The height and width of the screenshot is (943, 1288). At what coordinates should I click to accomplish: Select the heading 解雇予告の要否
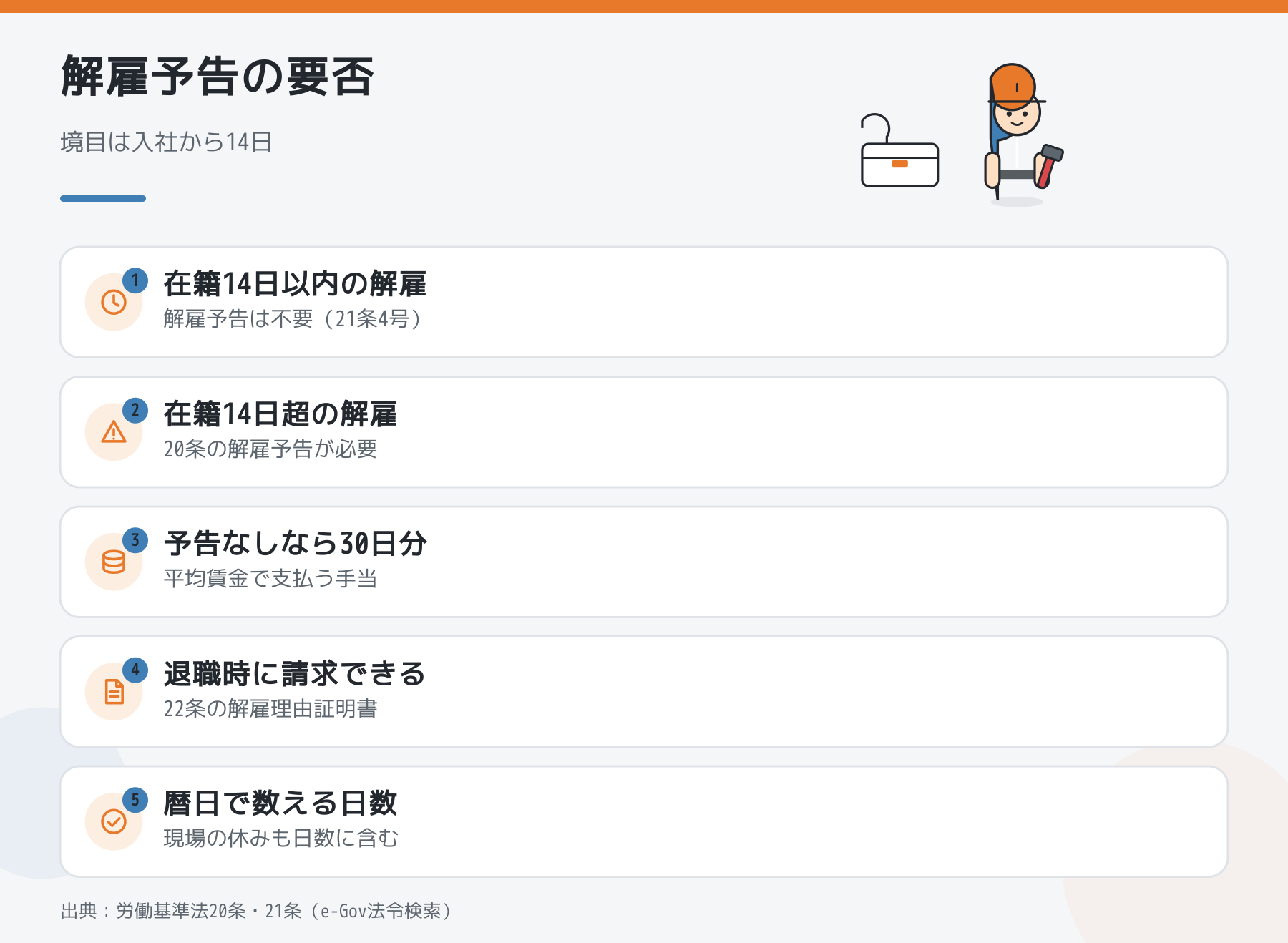pos(218,77)
